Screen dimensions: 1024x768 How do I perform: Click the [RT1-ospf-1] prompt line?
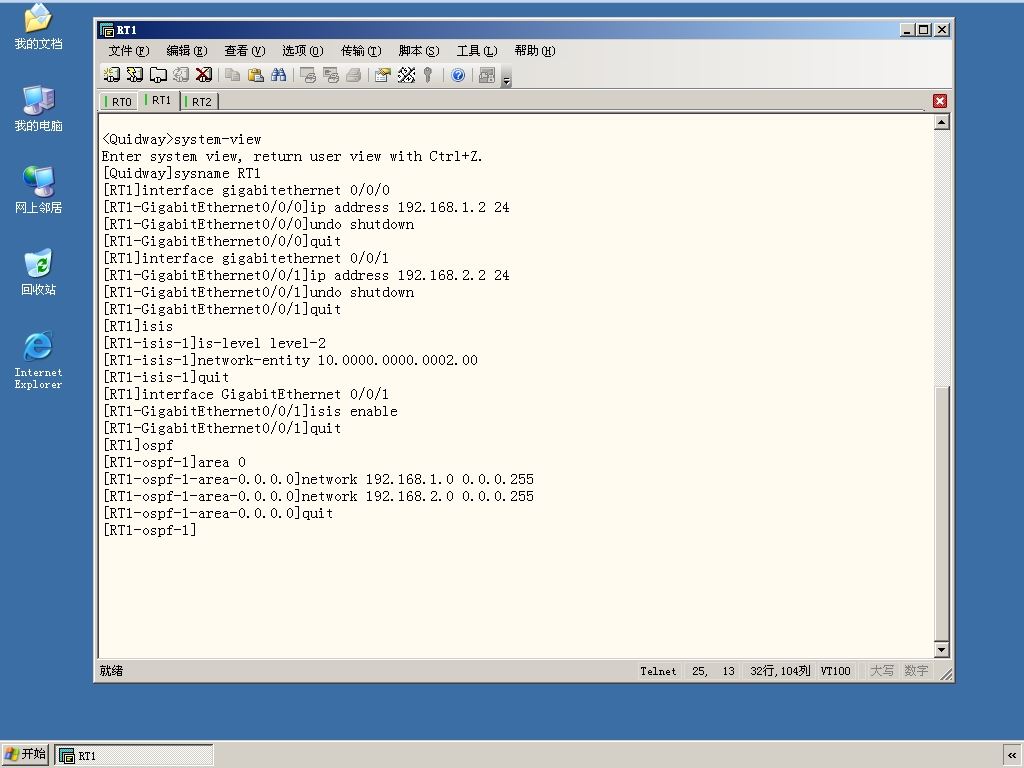(149, 530)
